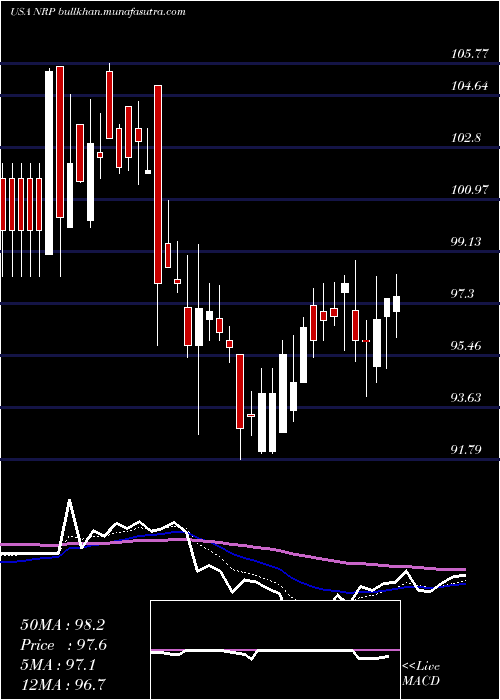Click the 12MA : 96.7 readout
500x700 pixels.
(x=63, y=684)
